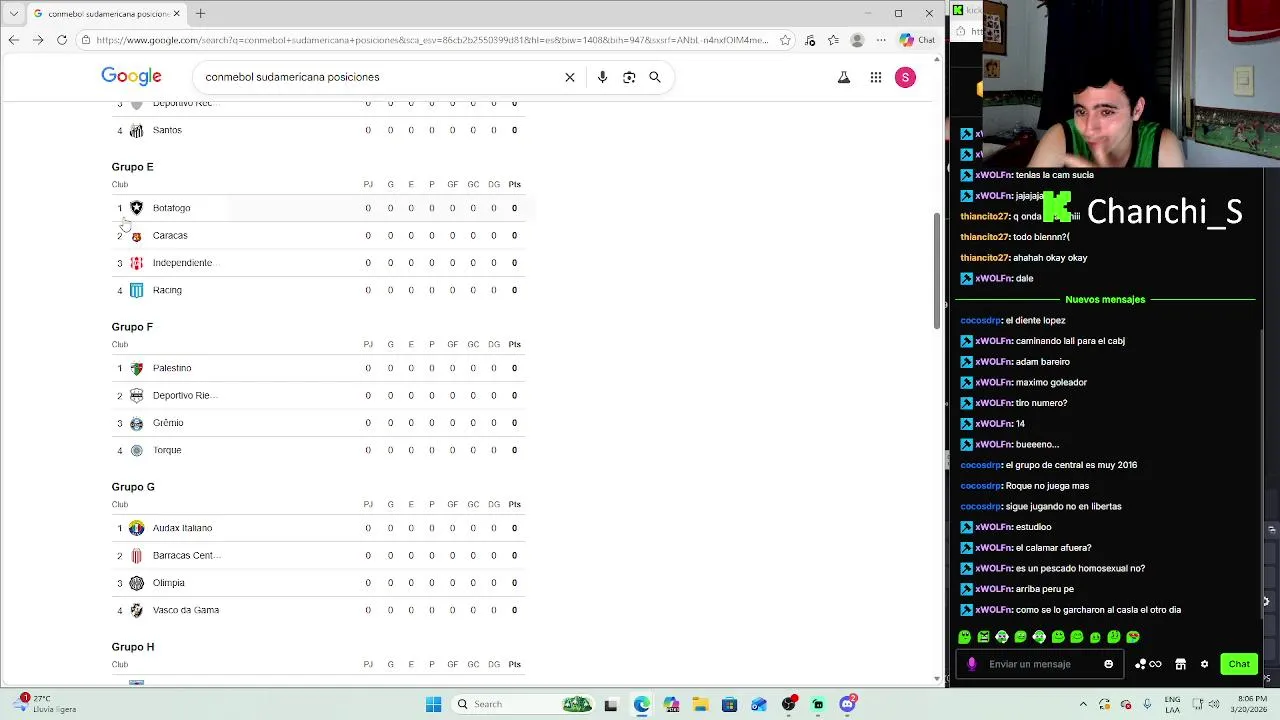Open Task View on taskbar
Viewport: 1280px width, 720px height.
point(611,704)
